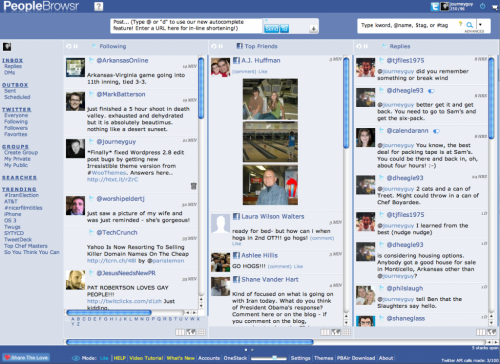Open HELP in the bottom bar
The width and height of the screenshot is (500, 364).
tap(119, 358)
